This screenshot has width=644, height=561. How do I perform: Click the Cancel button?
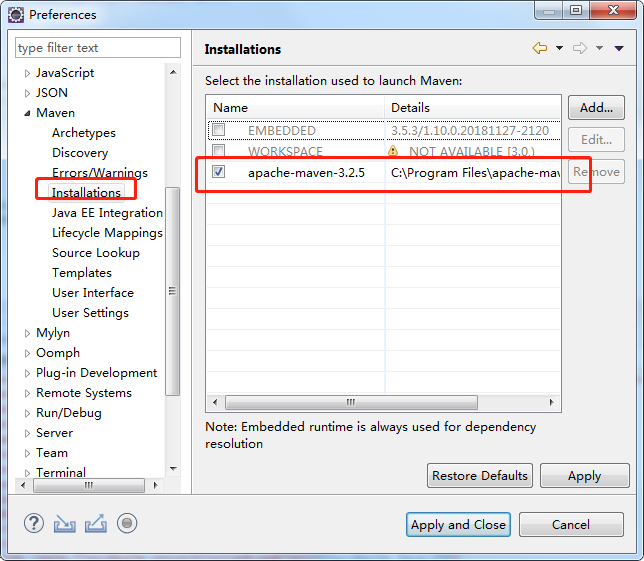pos(571,524)
